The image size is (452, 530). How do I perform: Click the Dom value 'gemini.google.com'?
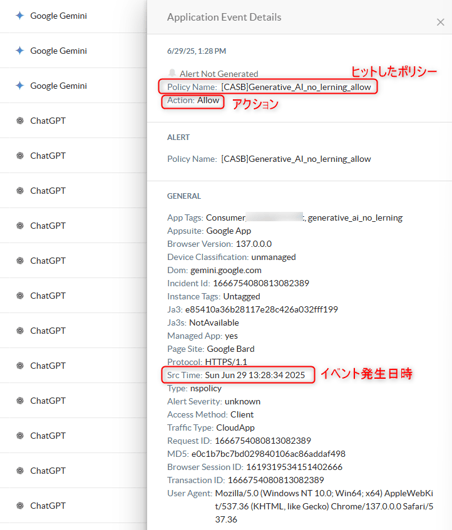226,270
